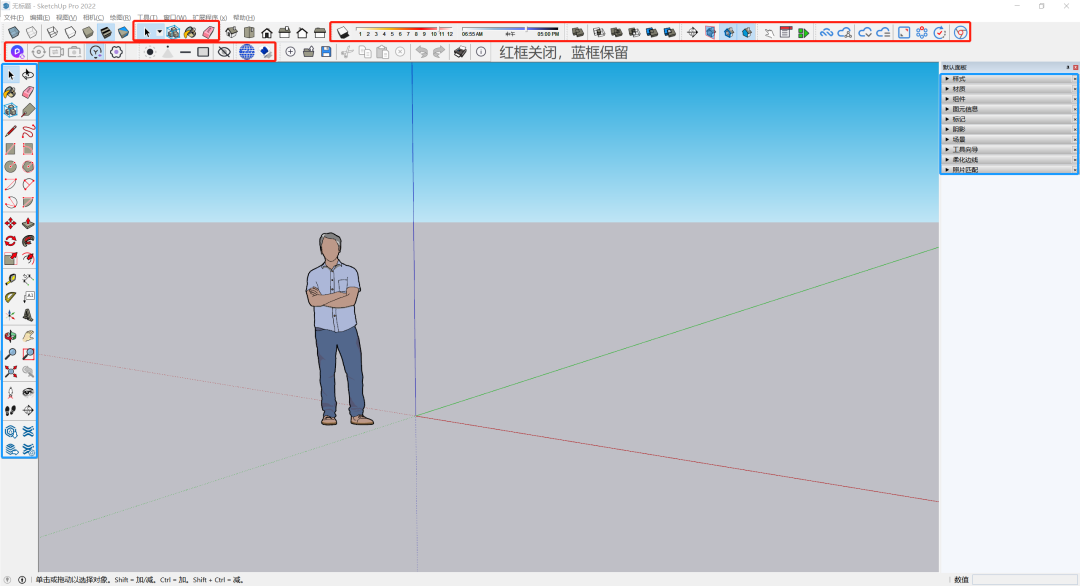Click the Undo arrow icon
The image size is (1080, 586).
pos(422,52)
